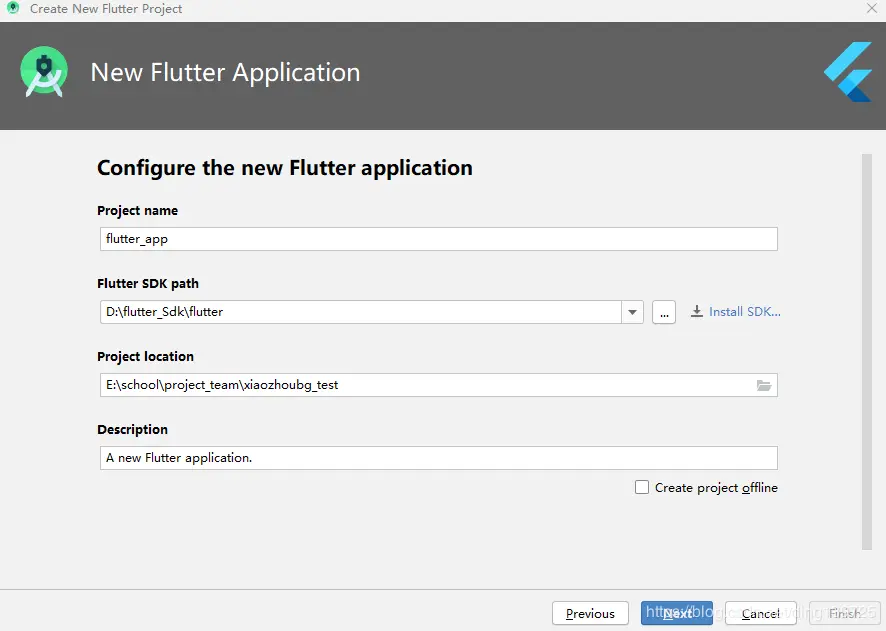Viewport: 886px width, 631px height.
Task: Click the Install SDK download icon
Action: [x=697, y=311]
